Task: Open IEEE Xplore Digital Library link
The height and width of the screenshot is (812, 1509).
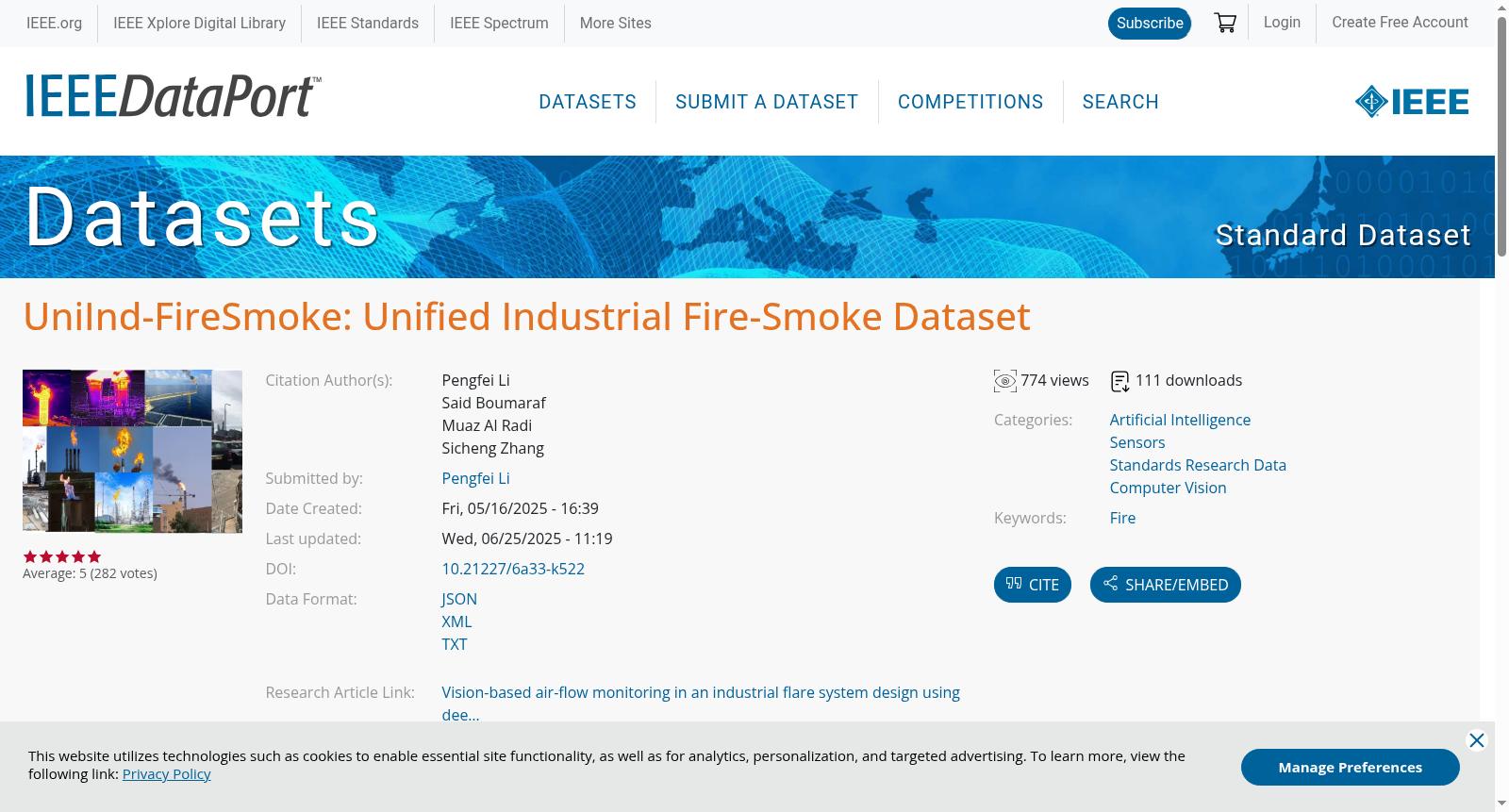Action: pyautogui.click(x=199, y=23)
